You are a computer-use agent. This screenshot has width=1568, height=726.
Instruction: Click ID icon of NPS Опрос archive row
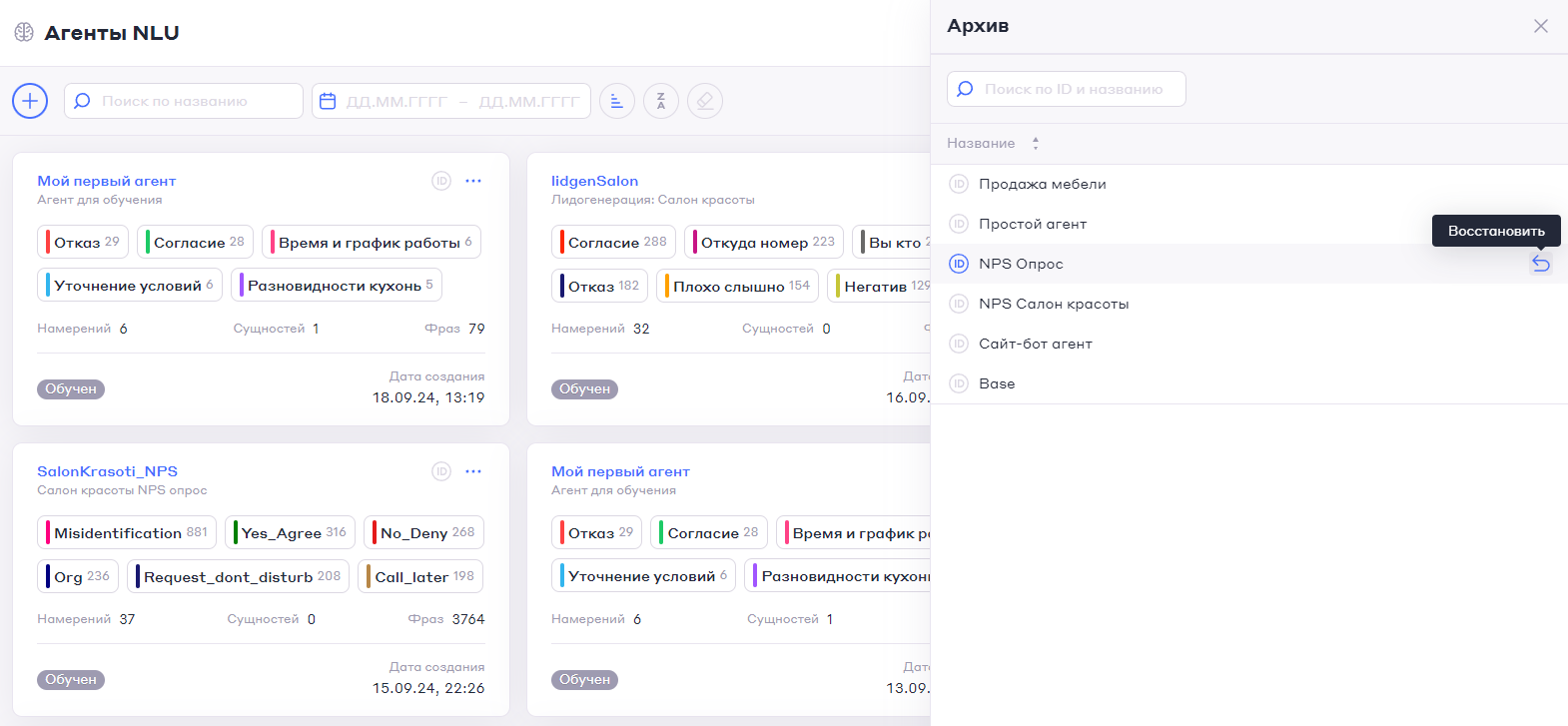[959, 264]
